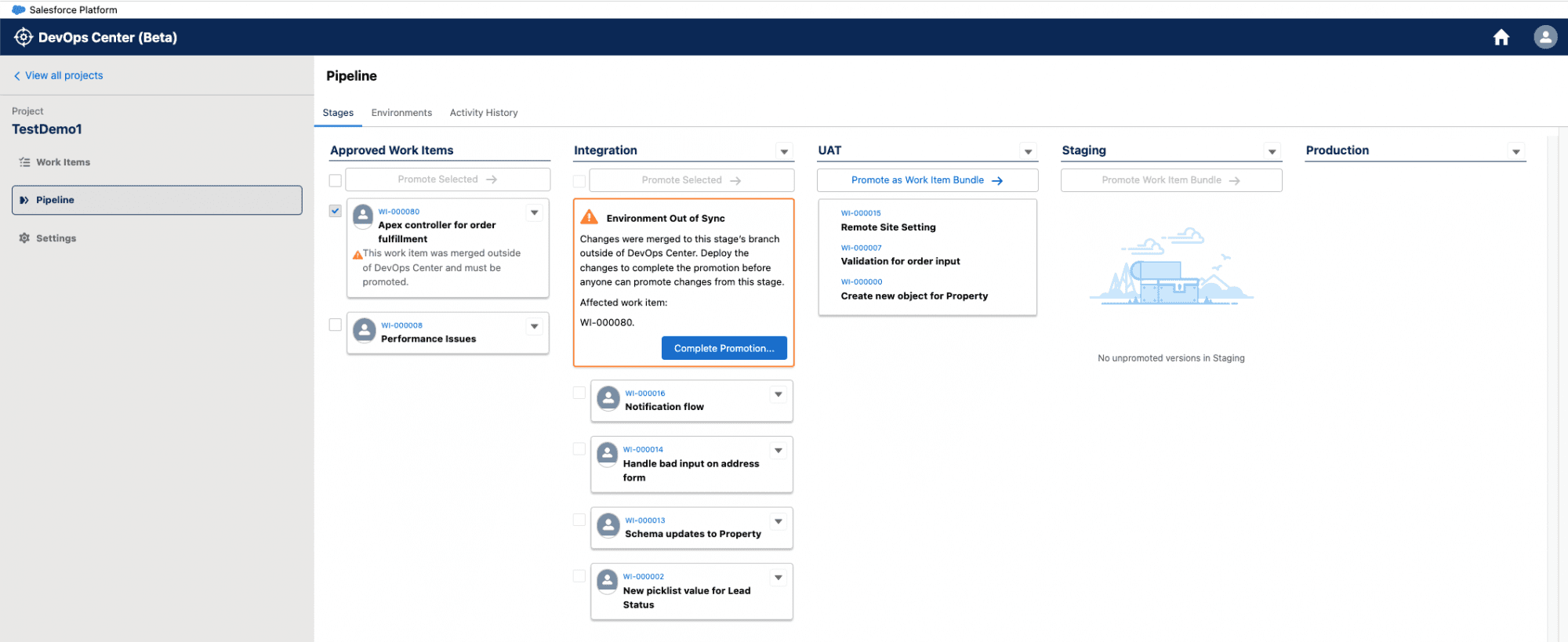Check the Performance Issues work item checkbox
Image resolution: width=1568 pixels, height=642 pixels.
pos(336,325)
